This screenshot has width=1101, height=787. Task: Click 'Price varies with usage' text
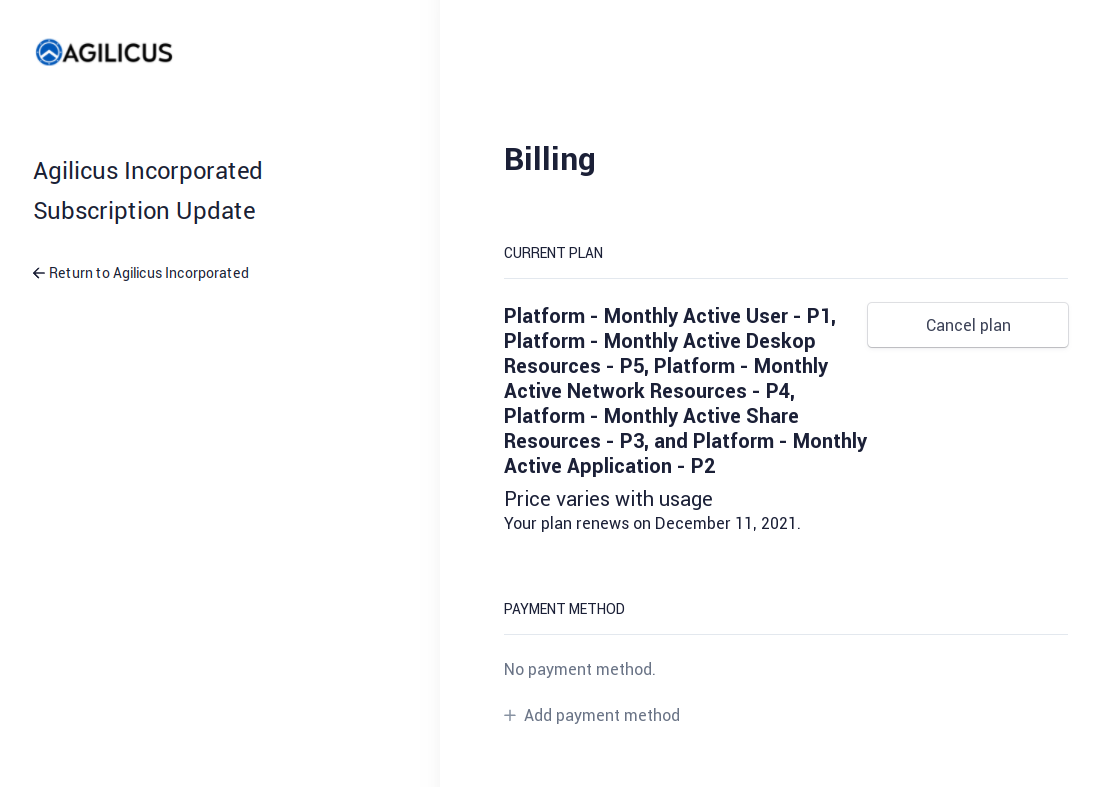point(608,499)
